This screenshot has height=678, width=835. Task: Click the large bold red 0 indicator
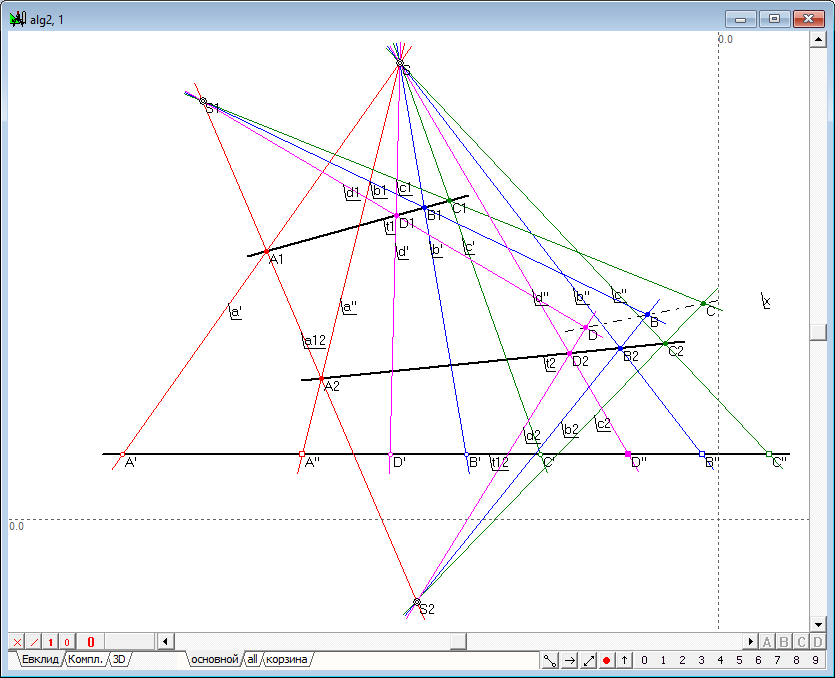tap(91, 642)
